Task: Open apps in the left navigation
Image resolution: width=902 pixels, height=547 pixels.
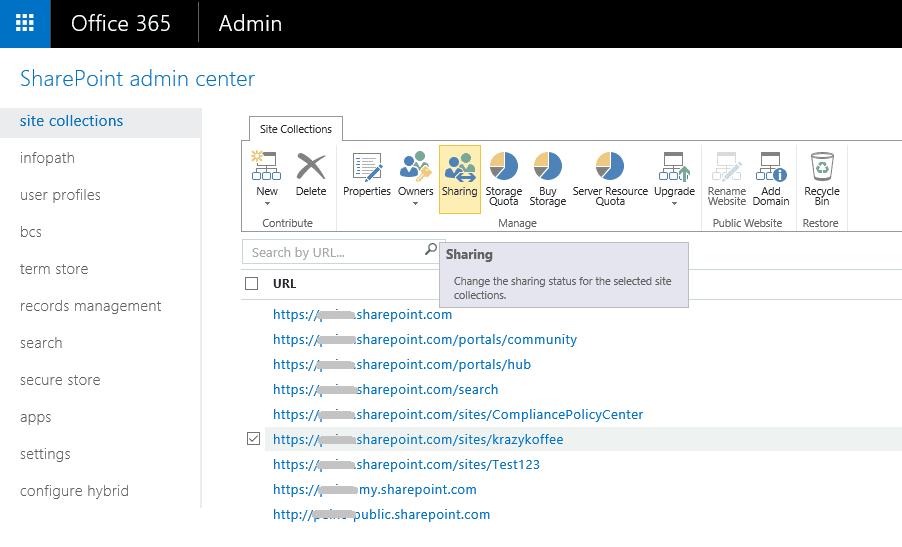Action: 35,418
